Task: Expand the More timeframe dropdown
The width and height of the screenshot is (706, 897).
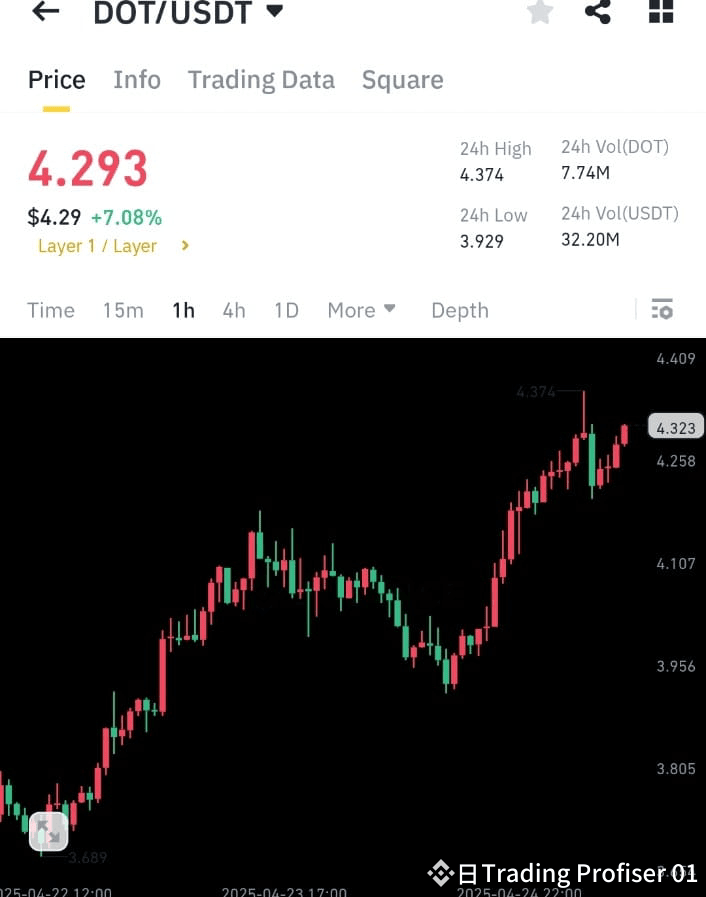Action: coord(361,310)
